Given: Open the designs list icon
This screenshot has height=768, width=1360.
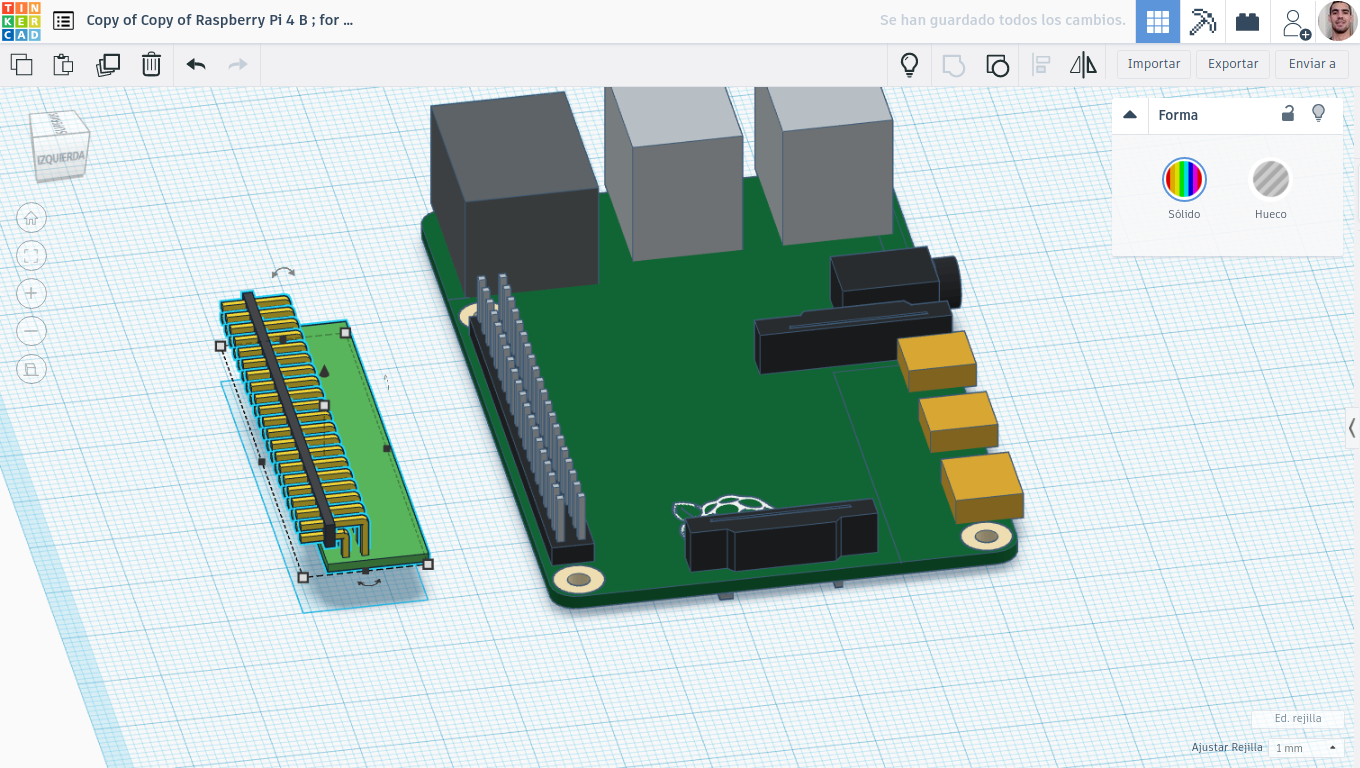Looking at the screenshot, I should [63, 20].
